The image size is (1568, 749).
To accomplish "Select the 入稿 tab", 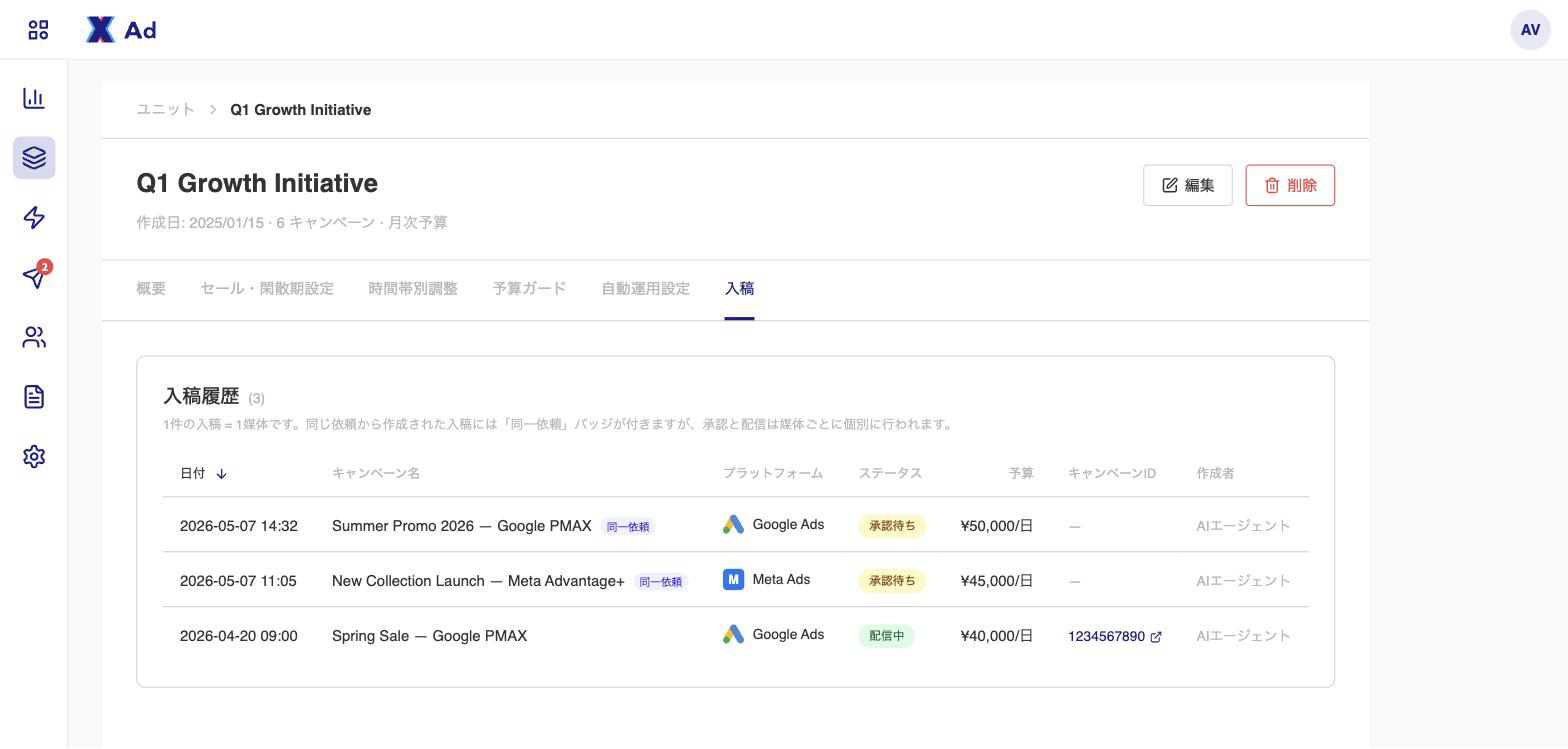I will coord(739,289).
